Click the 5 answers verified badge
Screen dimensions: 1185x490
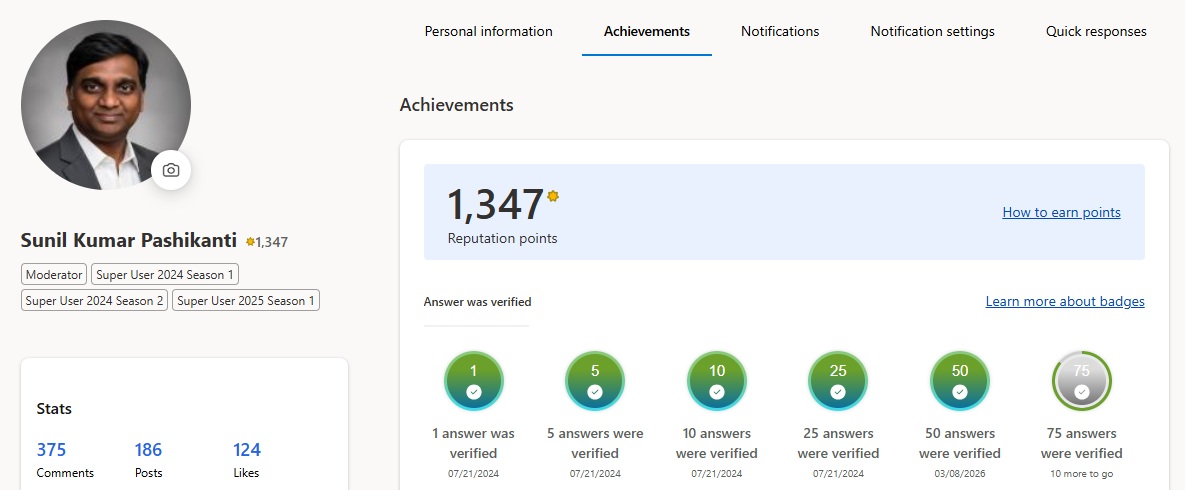point(595,380)
